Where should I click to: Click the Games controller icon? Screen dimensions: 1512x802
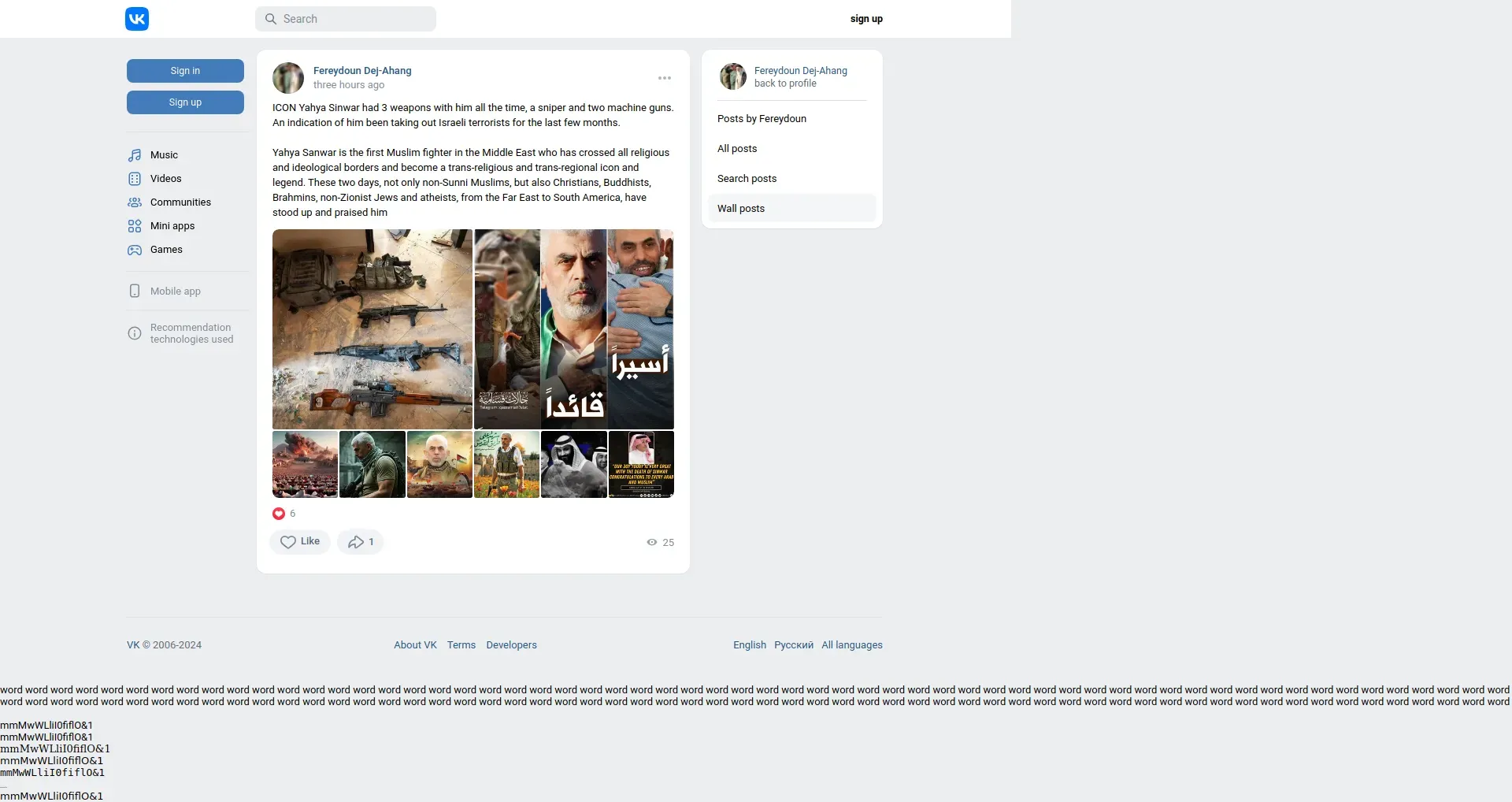click(135, 250)
